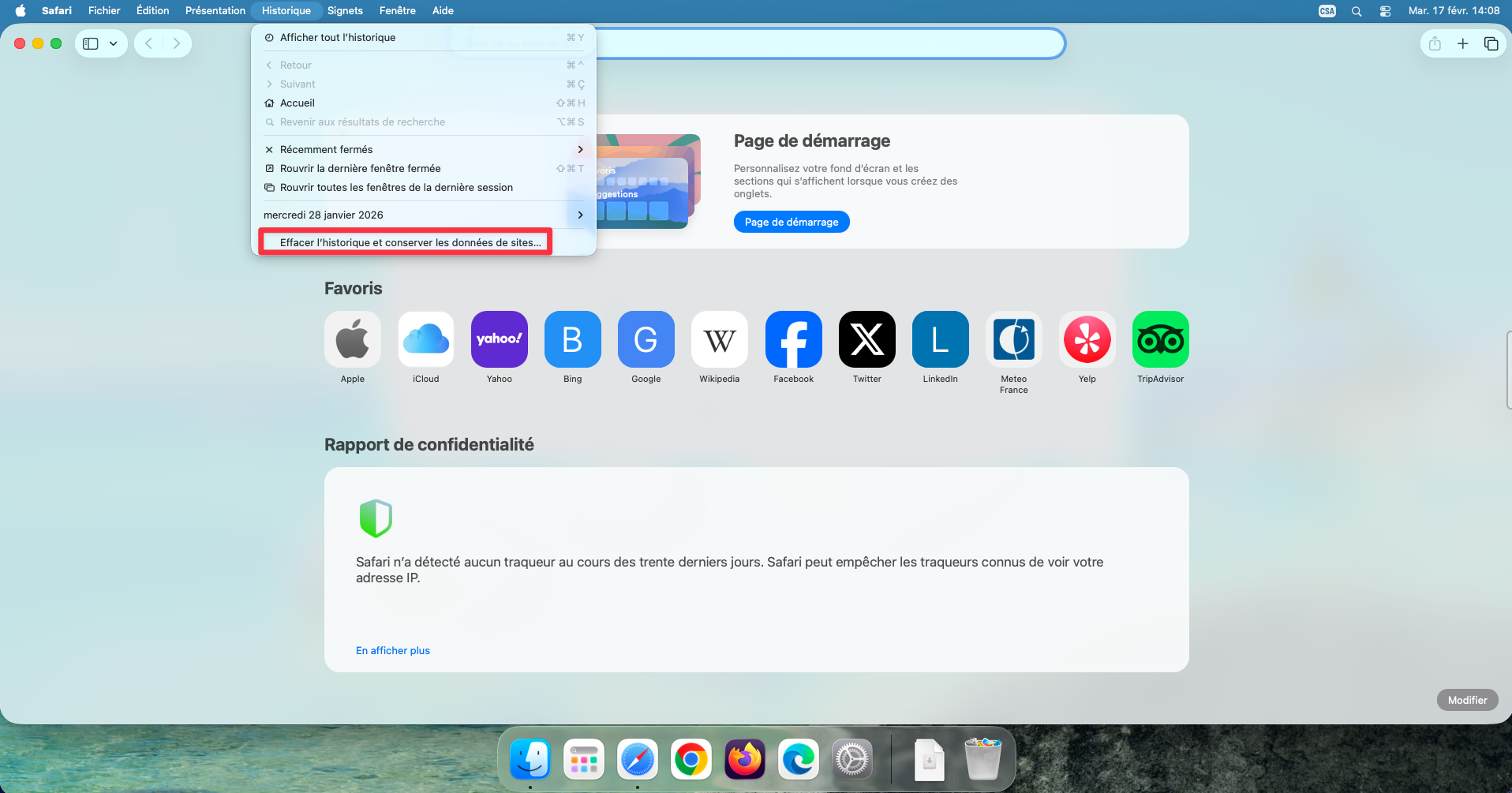1512x793 pixels.
Task: Click the new tab plus icon
Action: tap(1463, 43)
